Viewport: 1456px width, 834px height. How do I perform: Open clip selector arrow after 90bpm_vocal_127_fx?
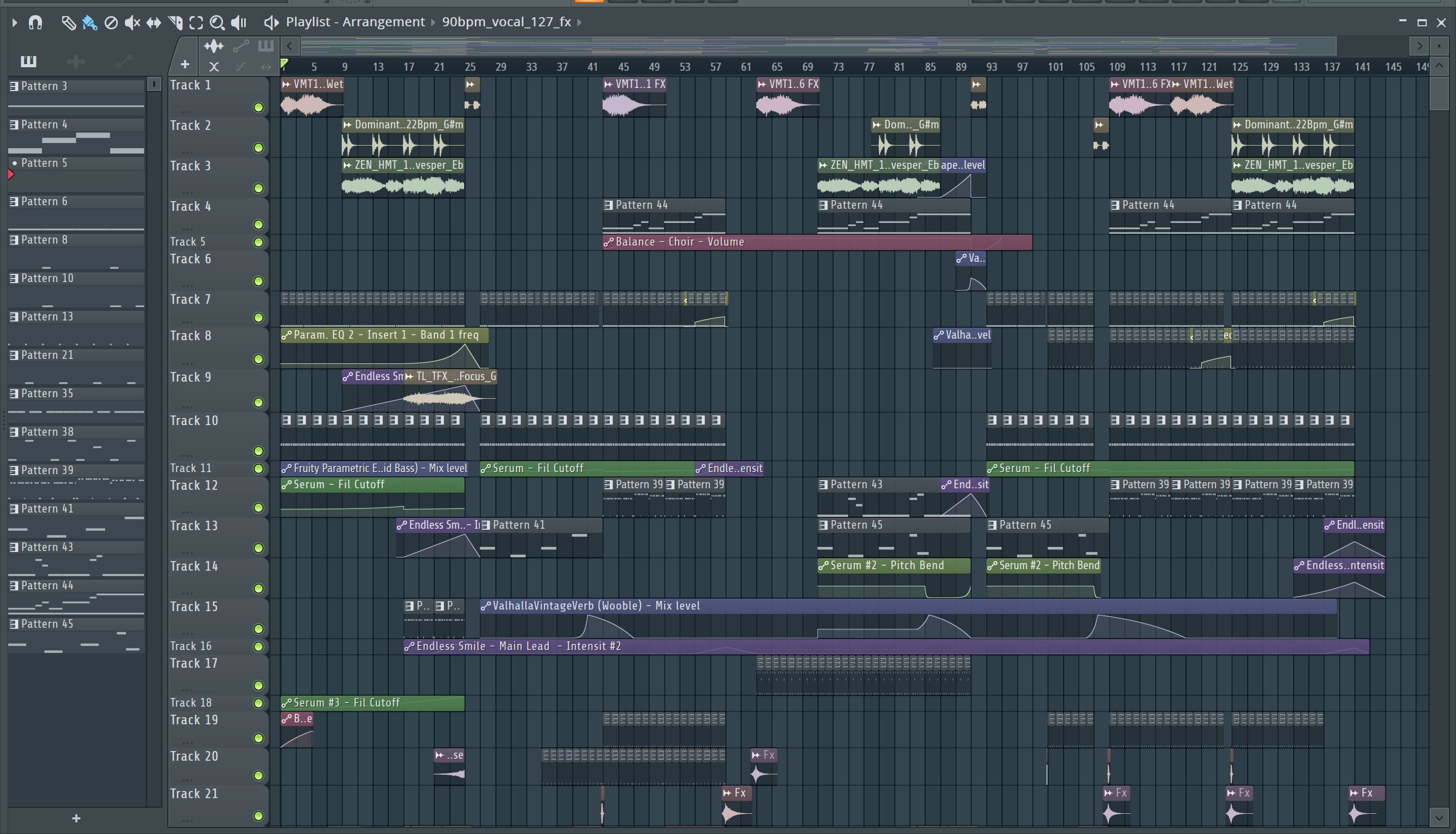pyautogui.click(x=579, y=22)
